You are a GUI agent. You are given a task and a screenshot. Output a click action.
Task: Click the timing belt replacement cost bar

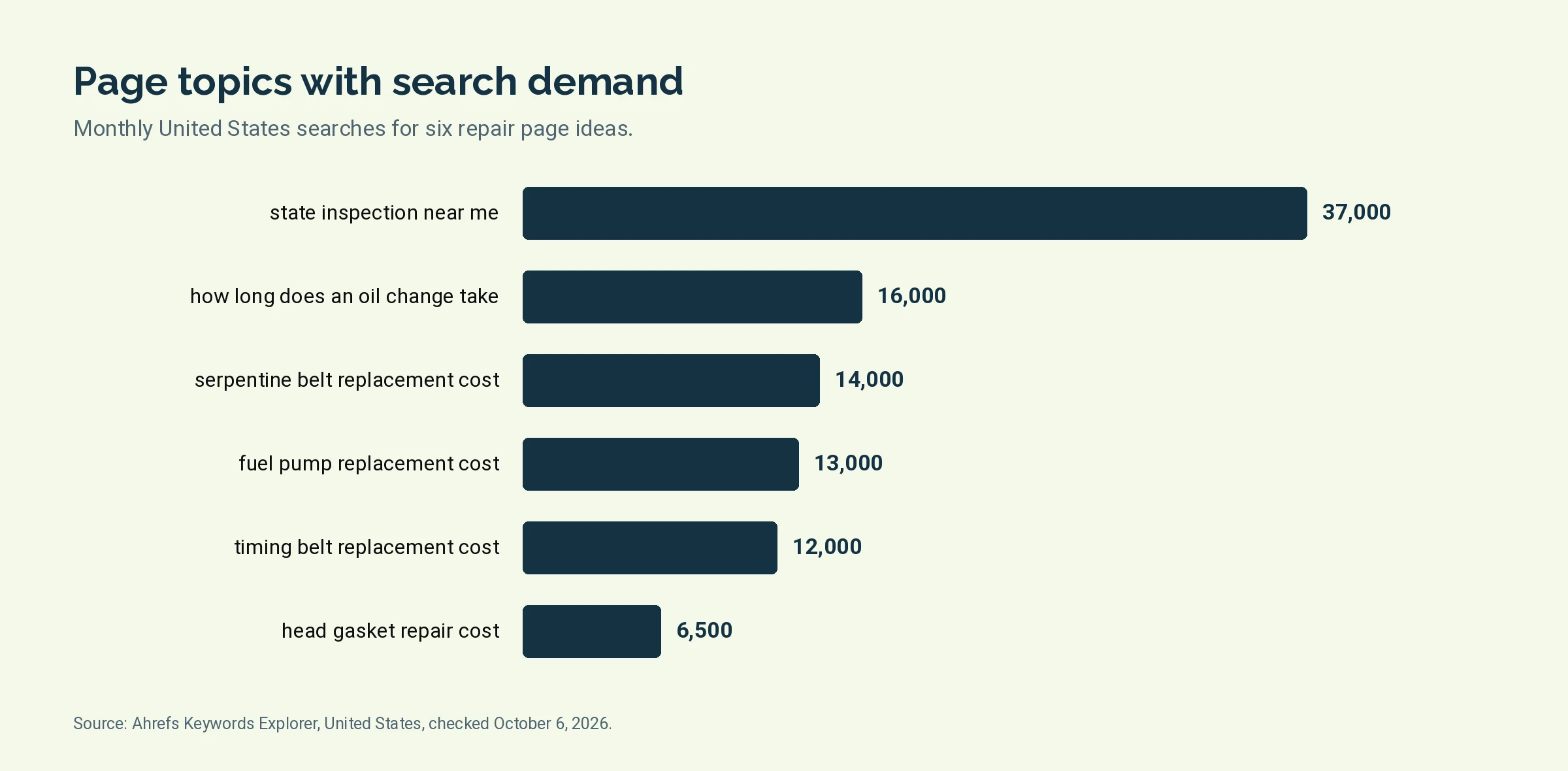pyautogui.click(x=650, y=548)
